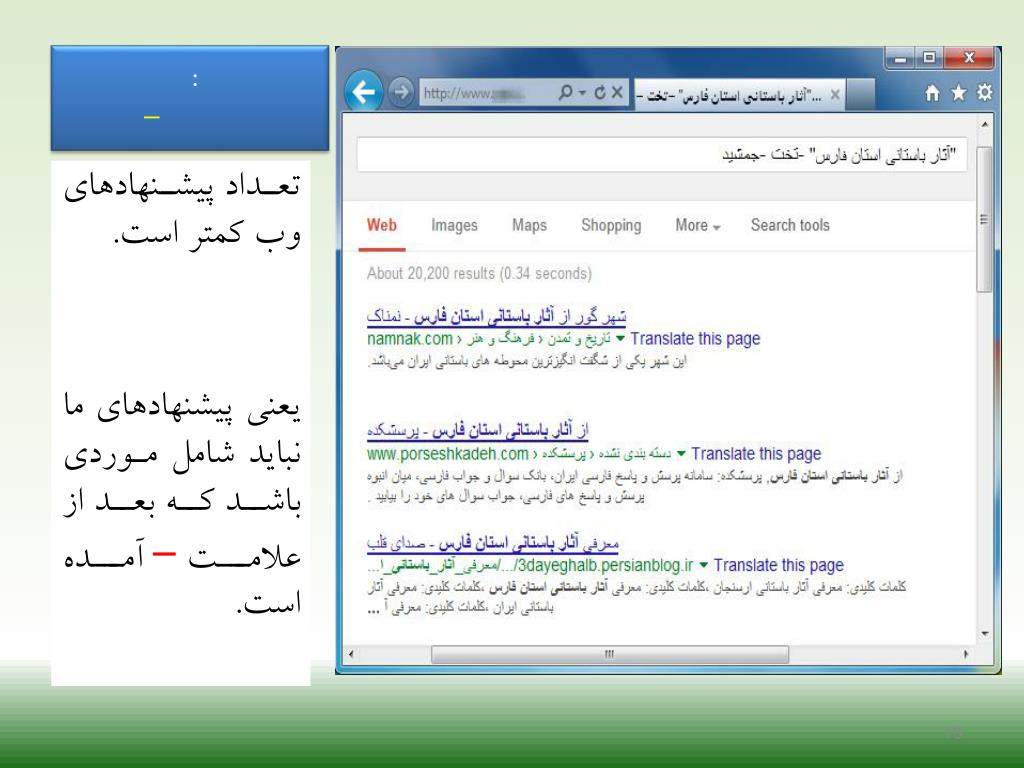1024x768 pixels.
Task: Click horizontal scrollbar left arrow
Action: pos(351,654)
